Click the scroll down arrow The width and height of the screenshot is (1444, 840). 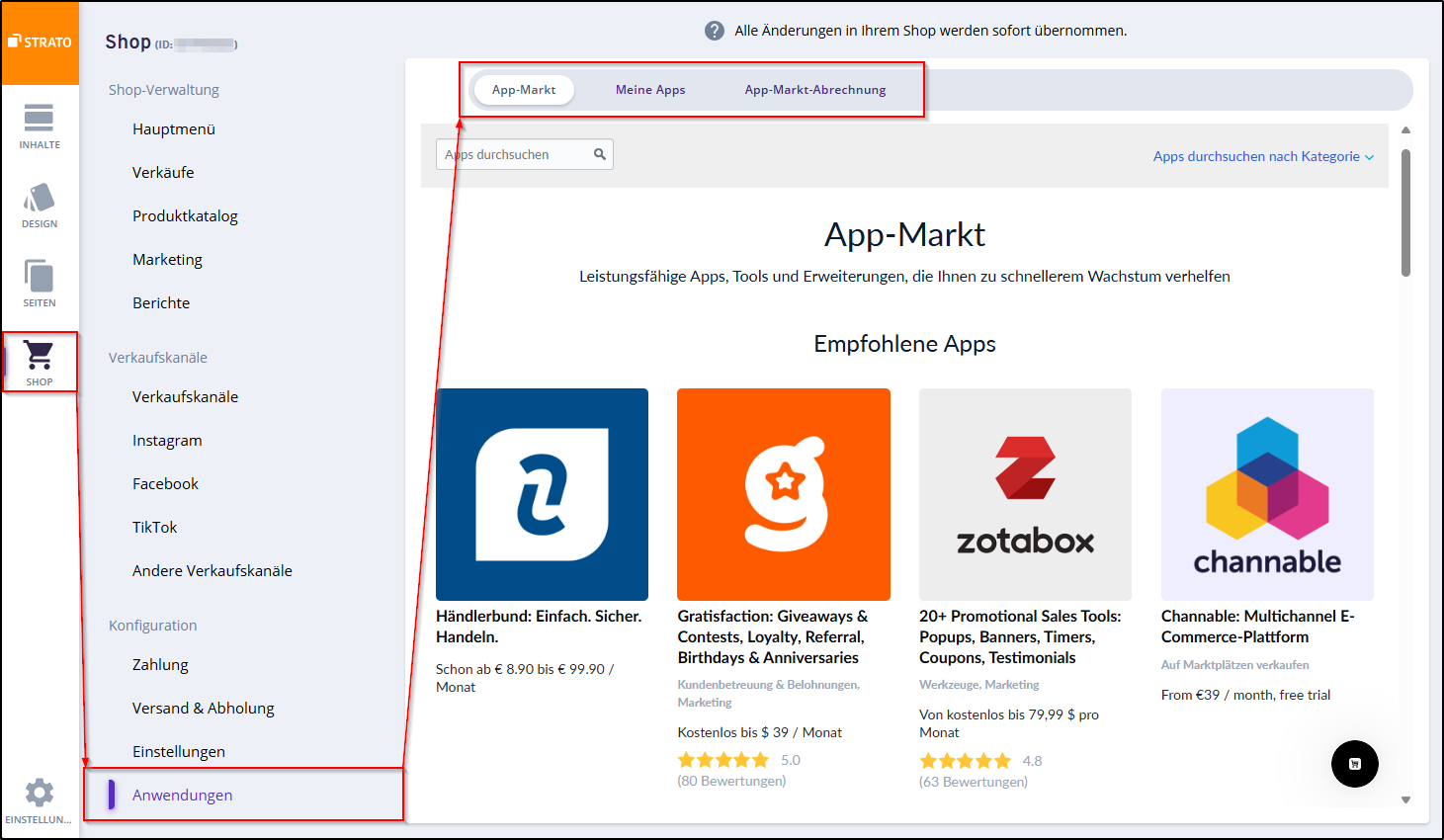click(x=1405, y=800)
